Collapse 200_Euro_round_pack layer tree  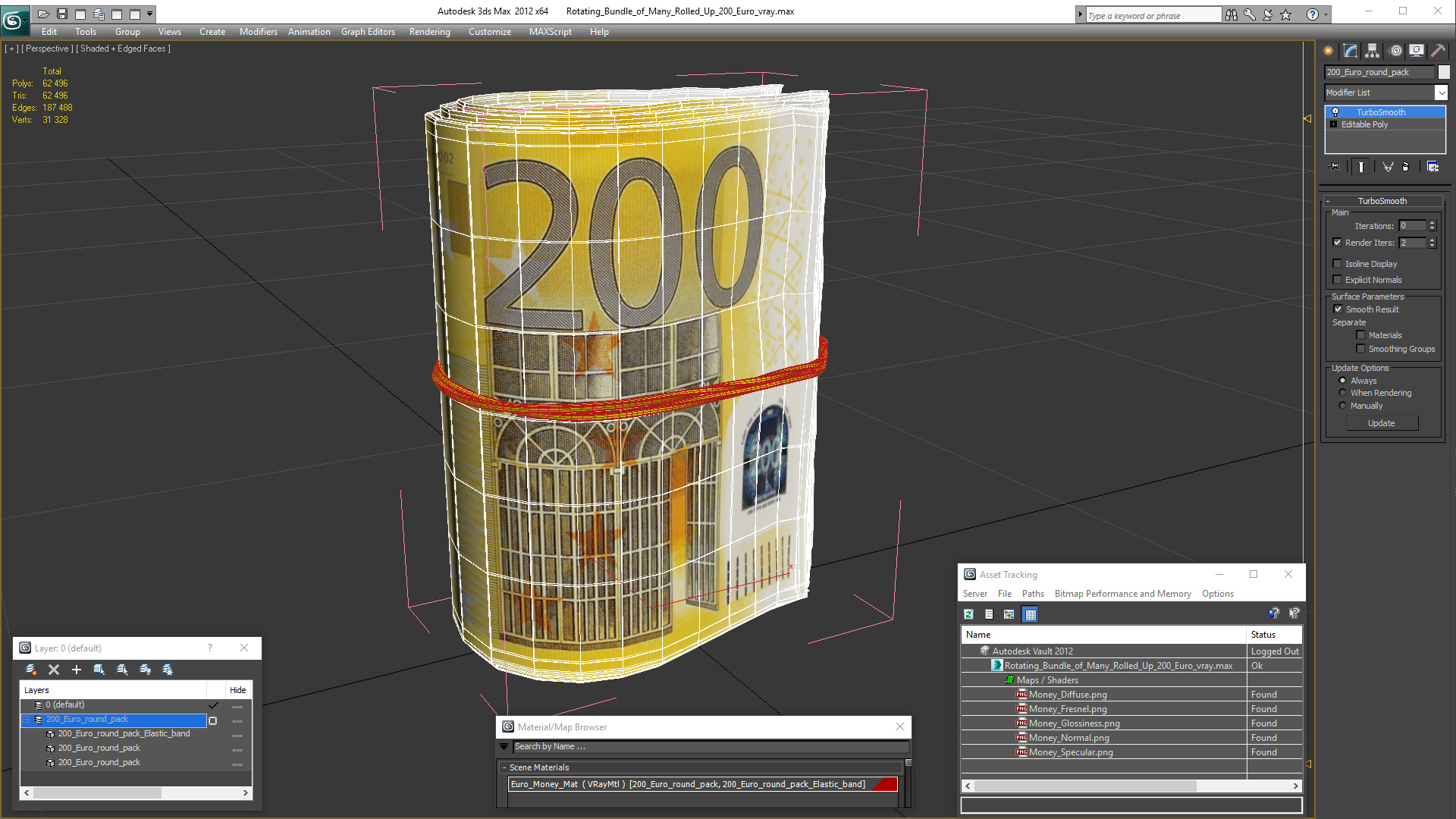pyautogui.click(x=27, y=720)
